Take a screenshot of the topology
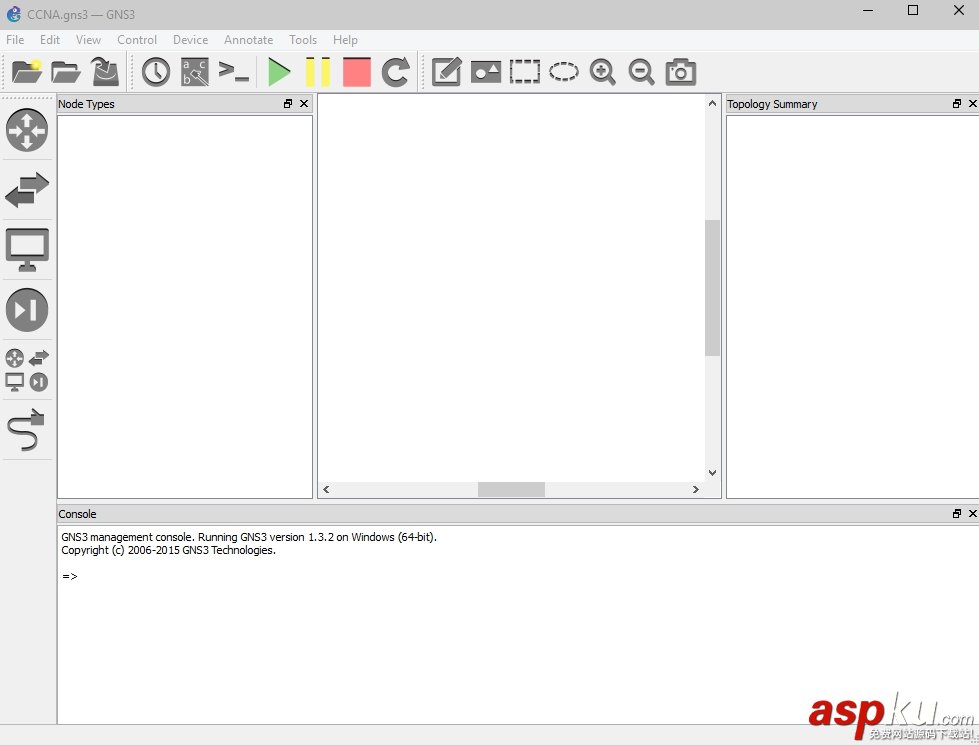Viewport: 979px width, 746px height. pos(680,71)
